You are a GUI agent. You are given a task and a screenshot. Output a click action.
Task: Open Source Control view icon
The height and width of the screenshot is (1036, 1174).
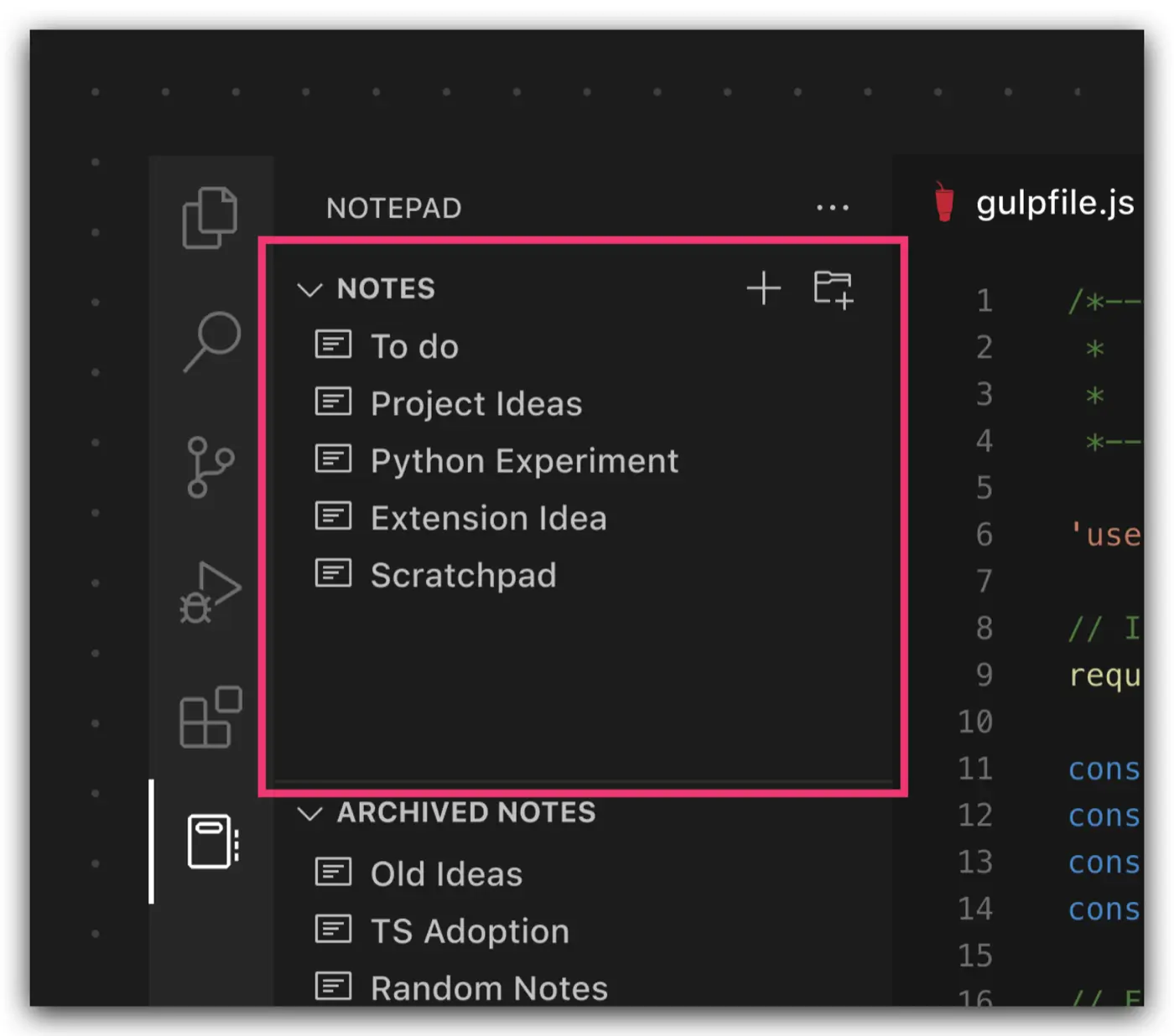[x=210, y=467]
